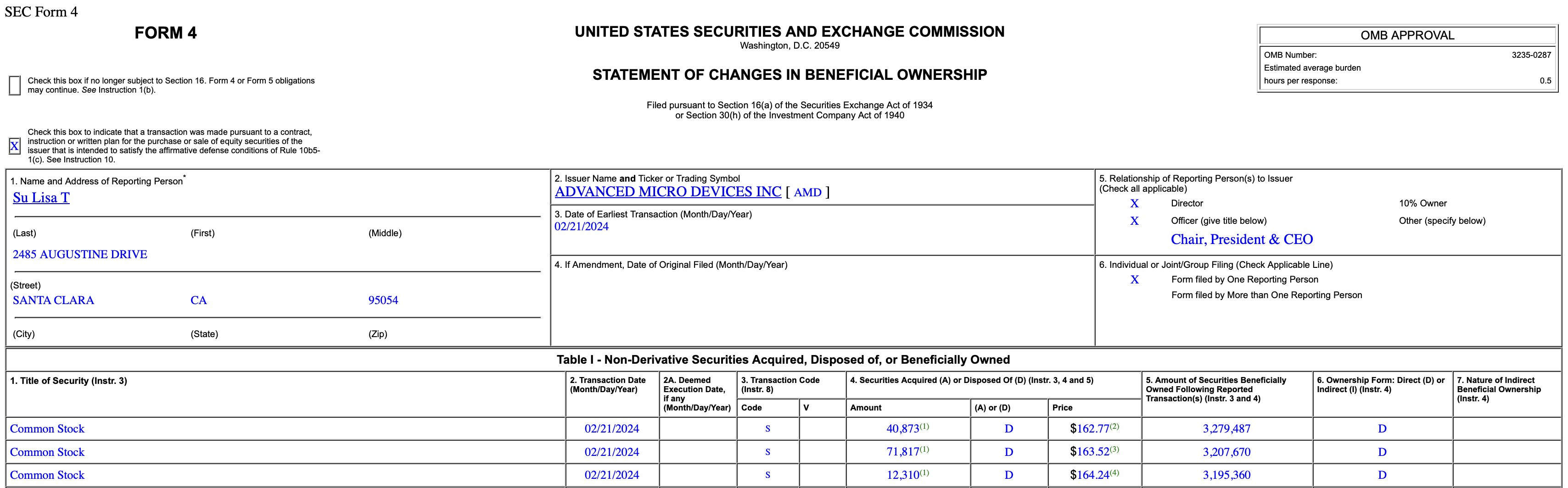
Task: Open the Su Lisa T reporting person link
Action: (x=41, y=198)
